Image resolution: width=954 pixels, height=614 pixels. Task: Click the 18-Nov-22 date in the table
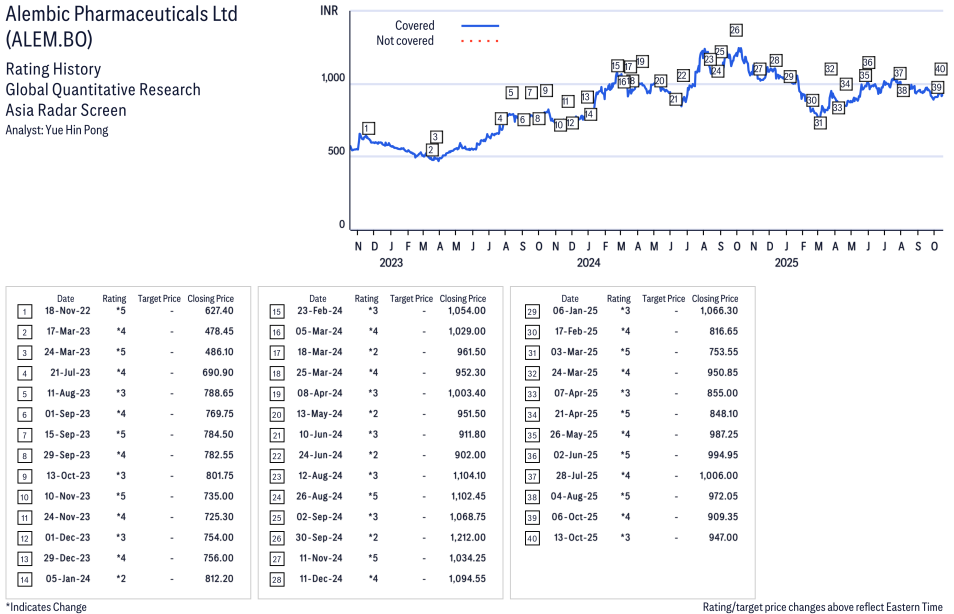coord(65,312)
